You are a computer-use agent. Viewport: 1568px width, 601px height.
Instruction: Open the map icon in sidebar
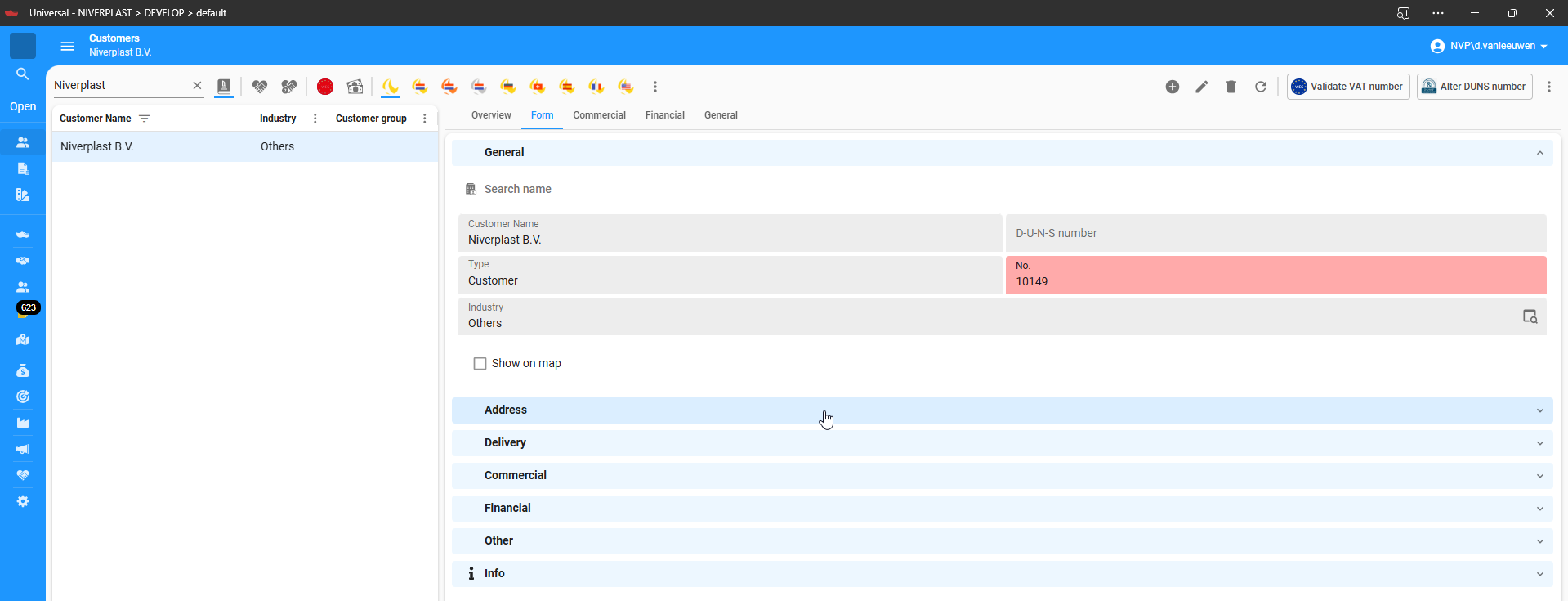click(23, 339)
